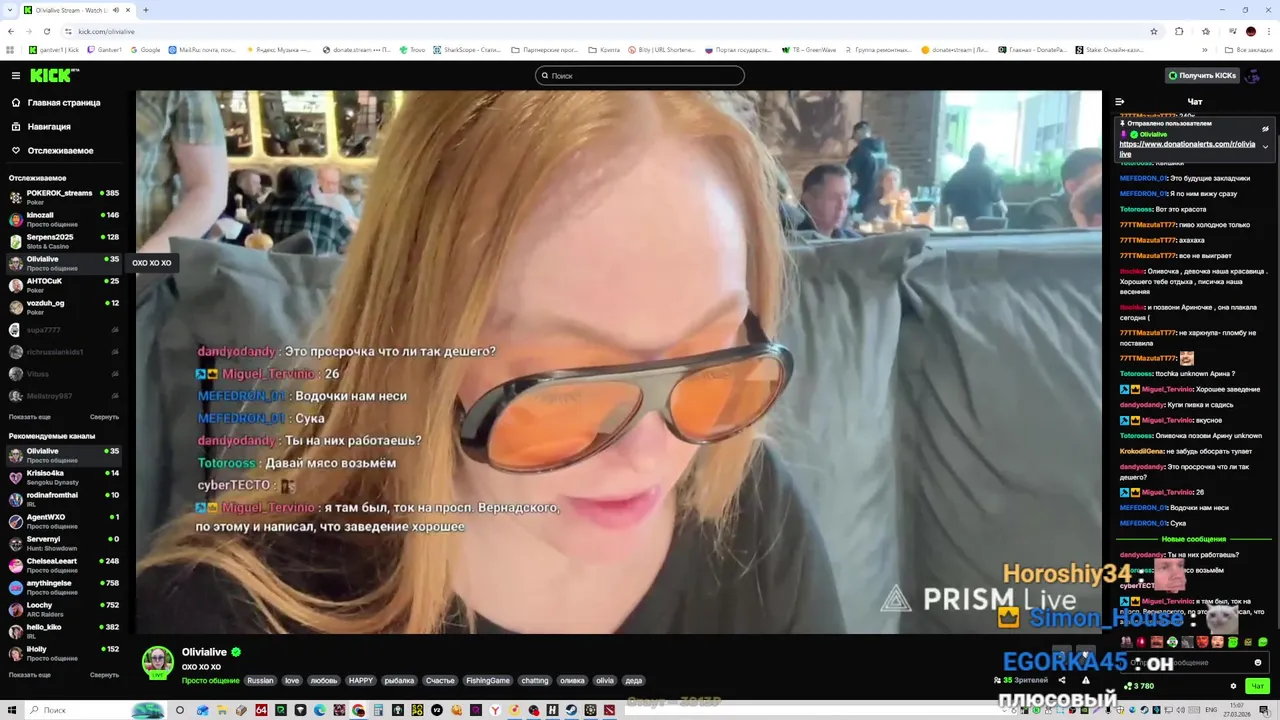The image size is (1280, 720).
Task: Click Свернуть under followed channels
Action: (104, 417)
